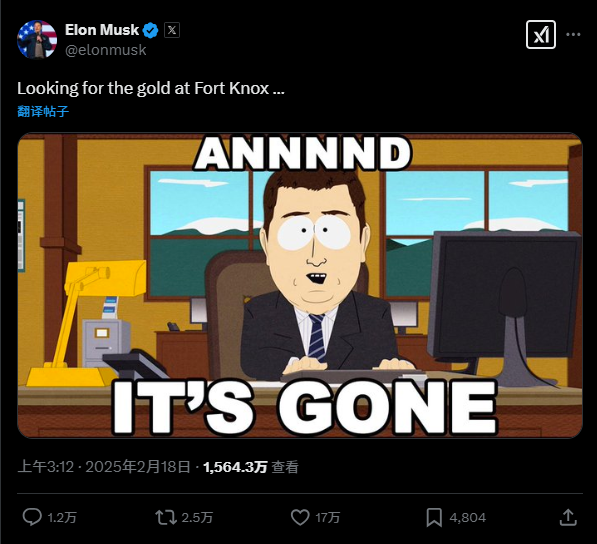Viewport: 597px width, 544px height.
Task: Like the post with the heart icon
Action: [x=300, y=518]
